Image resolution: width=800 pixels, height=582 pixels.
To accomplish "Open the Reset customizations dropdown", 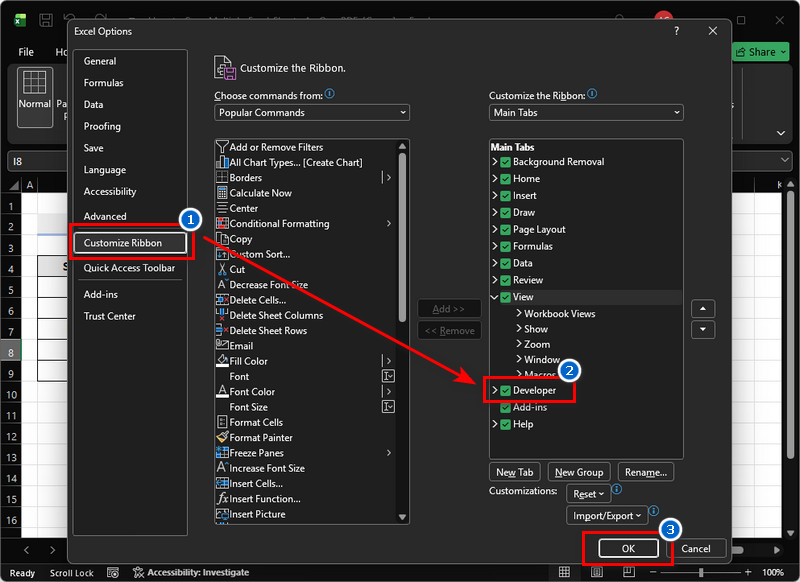I will 588,494.
